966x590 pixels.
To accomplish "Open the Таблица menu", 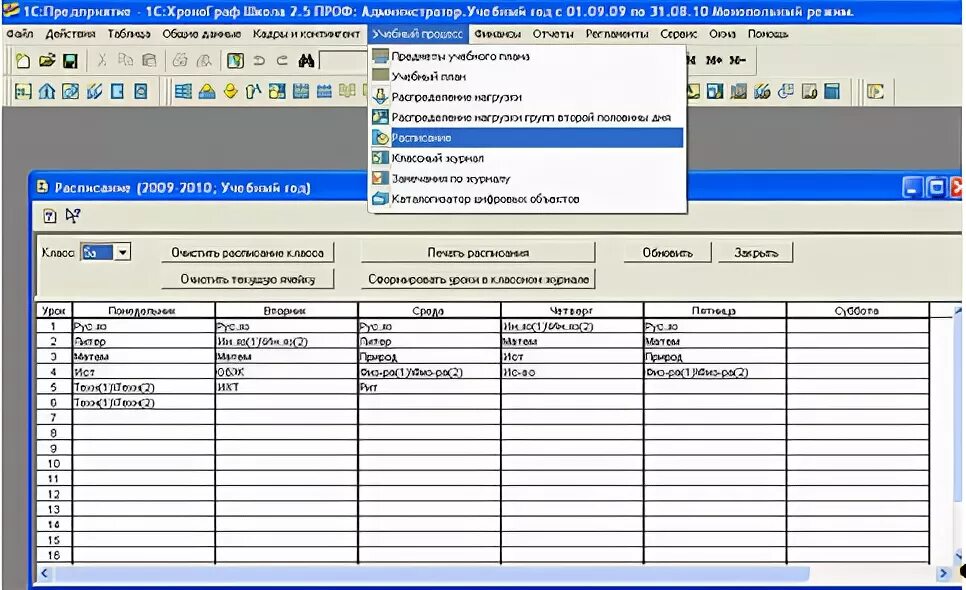I will coord(129,34).
